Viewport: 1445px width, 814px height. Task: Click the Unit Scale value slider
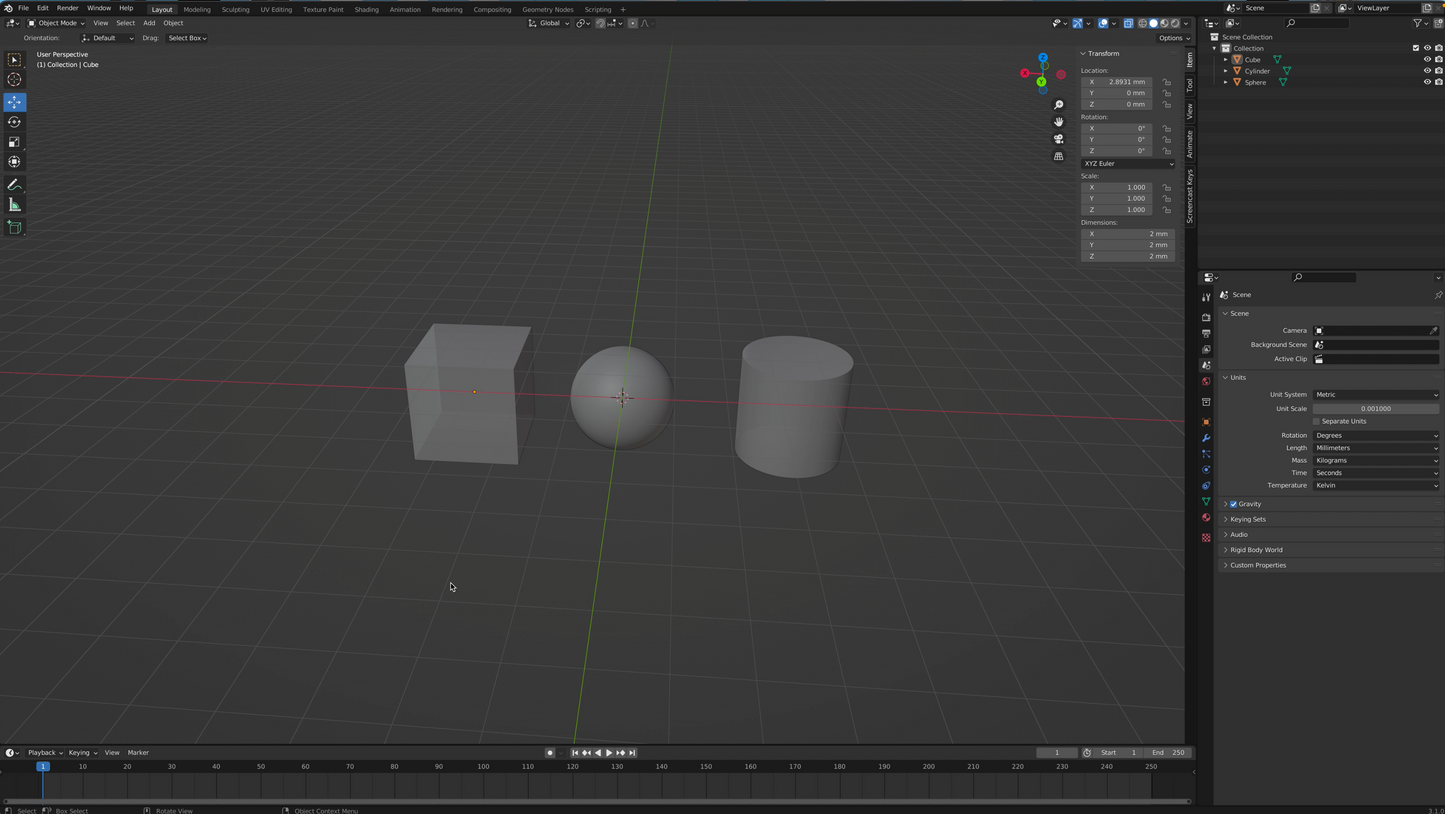[x=1376, y=408]
